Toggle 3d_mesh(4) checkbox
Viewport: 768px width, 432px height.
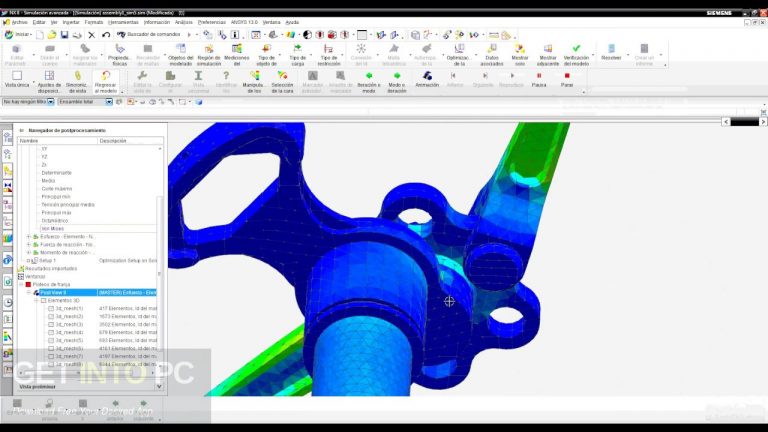coord(51,333)
